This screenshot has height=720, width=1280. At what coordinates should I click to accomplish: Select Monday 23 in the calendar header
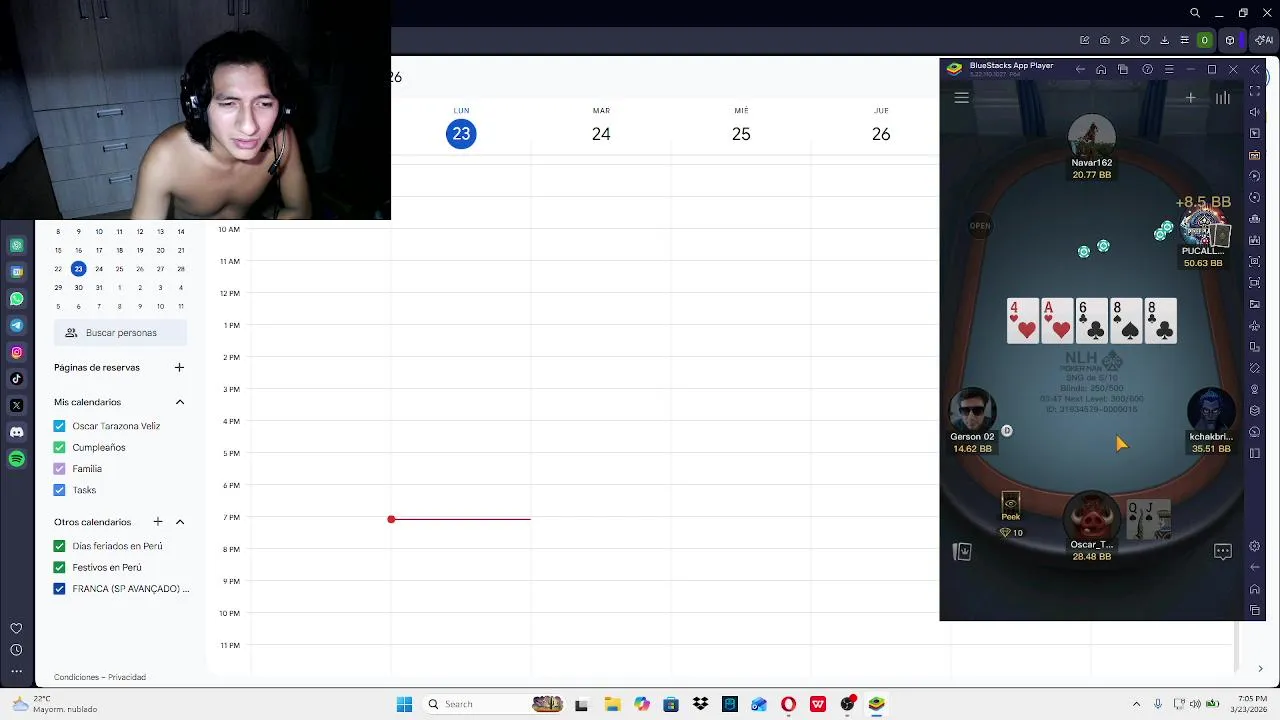[x=461, y=134]
